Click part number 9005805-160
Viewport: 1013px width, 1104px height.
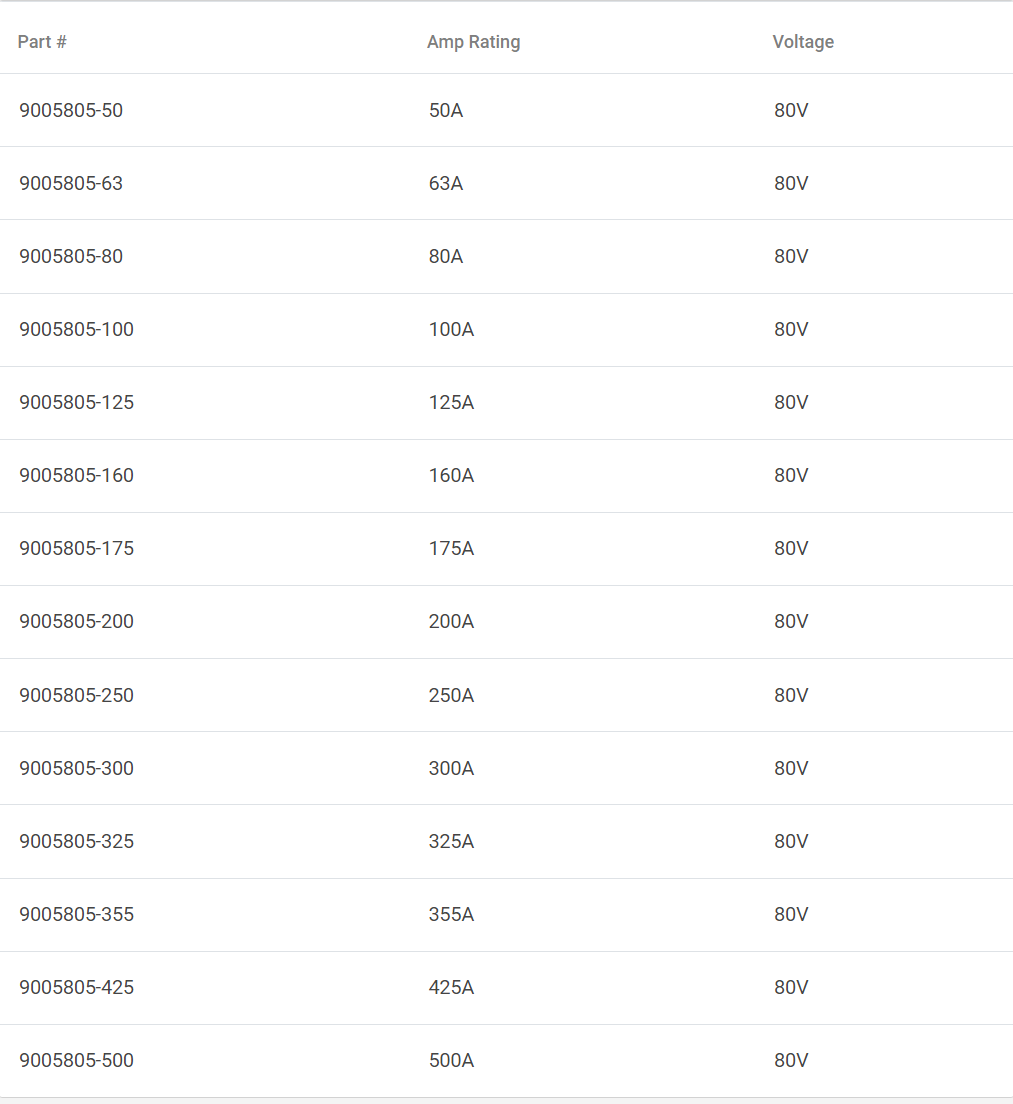(x=76, y=475)
